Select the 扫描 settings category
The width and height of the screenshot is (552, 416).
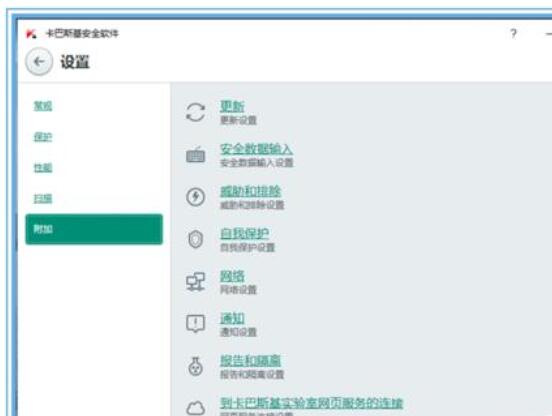tap(43, 198)
